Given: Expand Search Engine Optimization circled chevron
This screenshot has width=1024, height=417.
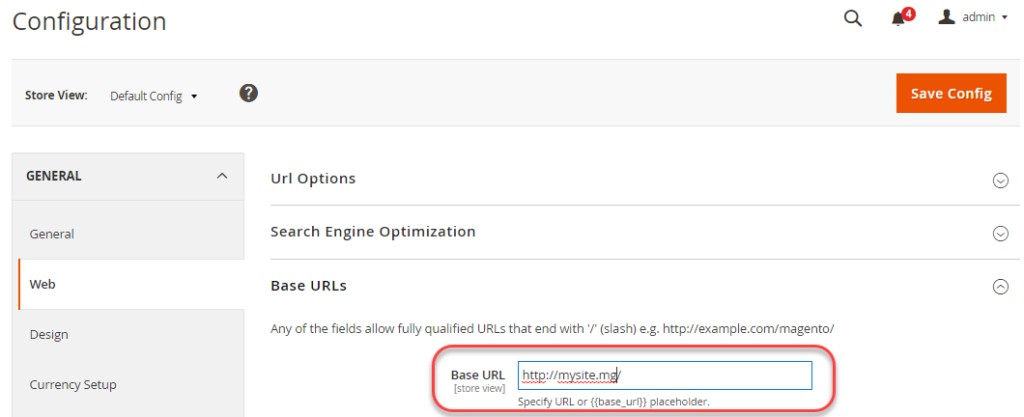Looking at the screenshot, I should coord(1000,234).
